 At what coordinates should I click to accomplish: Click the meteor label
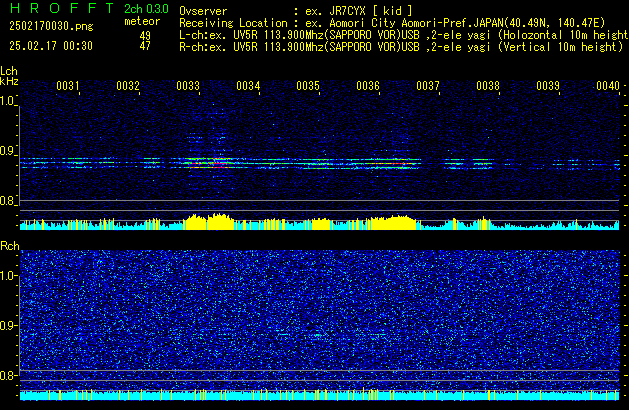point(142,21)
